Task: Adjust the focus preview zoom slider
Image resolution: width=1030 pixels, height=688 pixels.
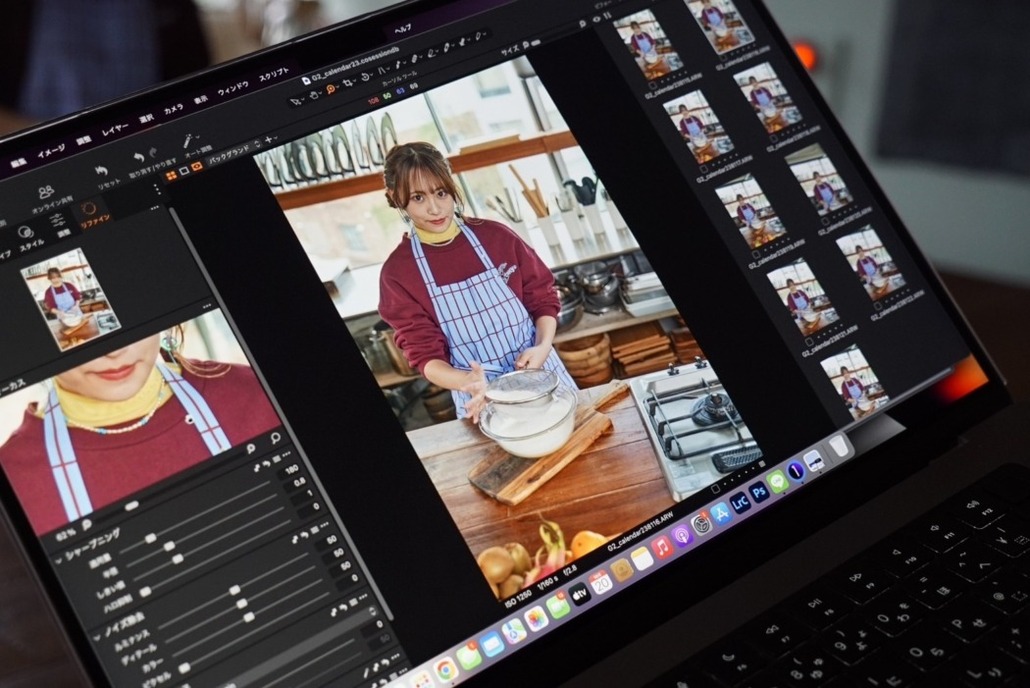Action: pos(131,505)
